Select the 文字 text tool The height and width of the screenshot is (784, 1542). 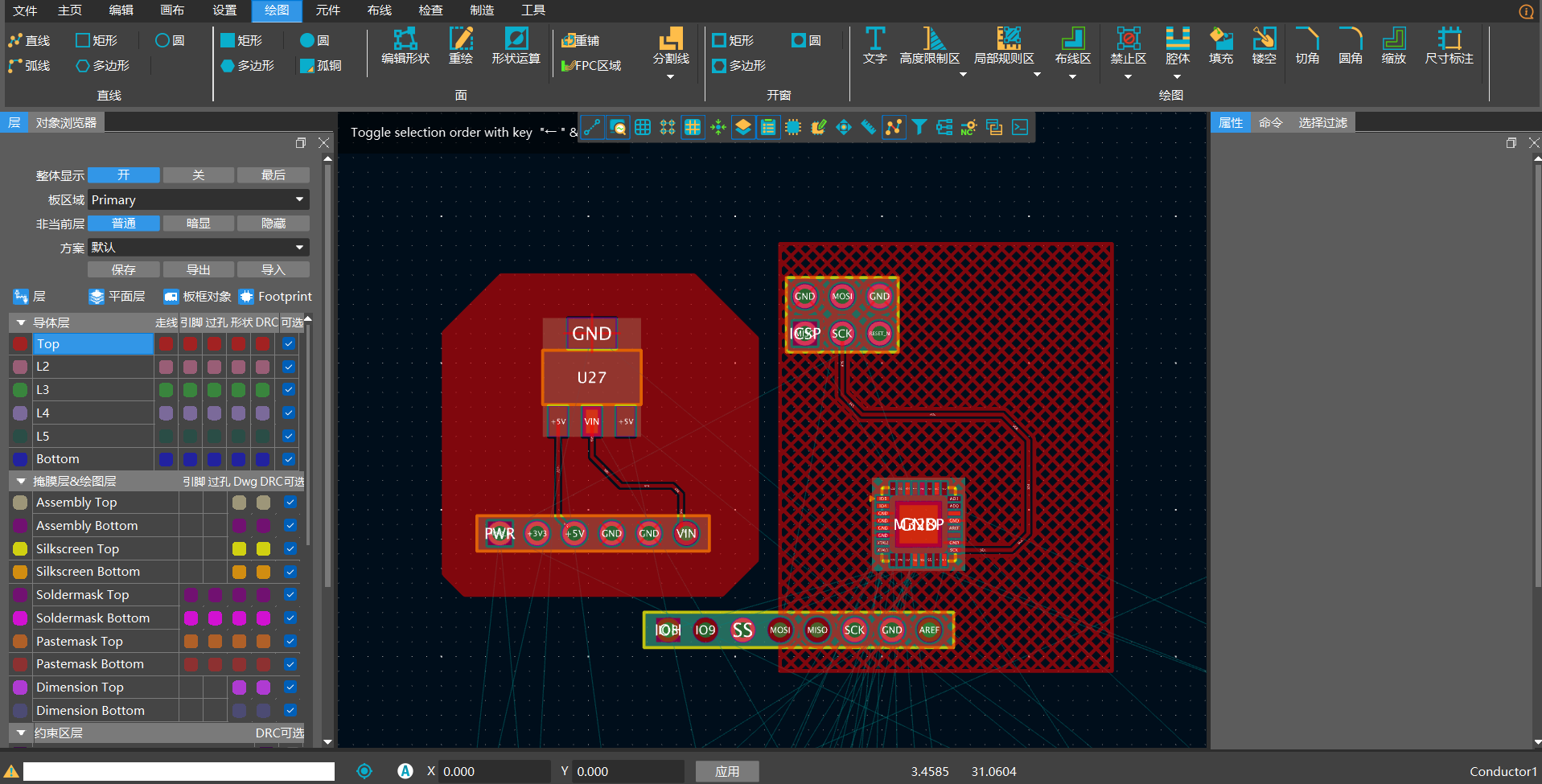point(874,45)
